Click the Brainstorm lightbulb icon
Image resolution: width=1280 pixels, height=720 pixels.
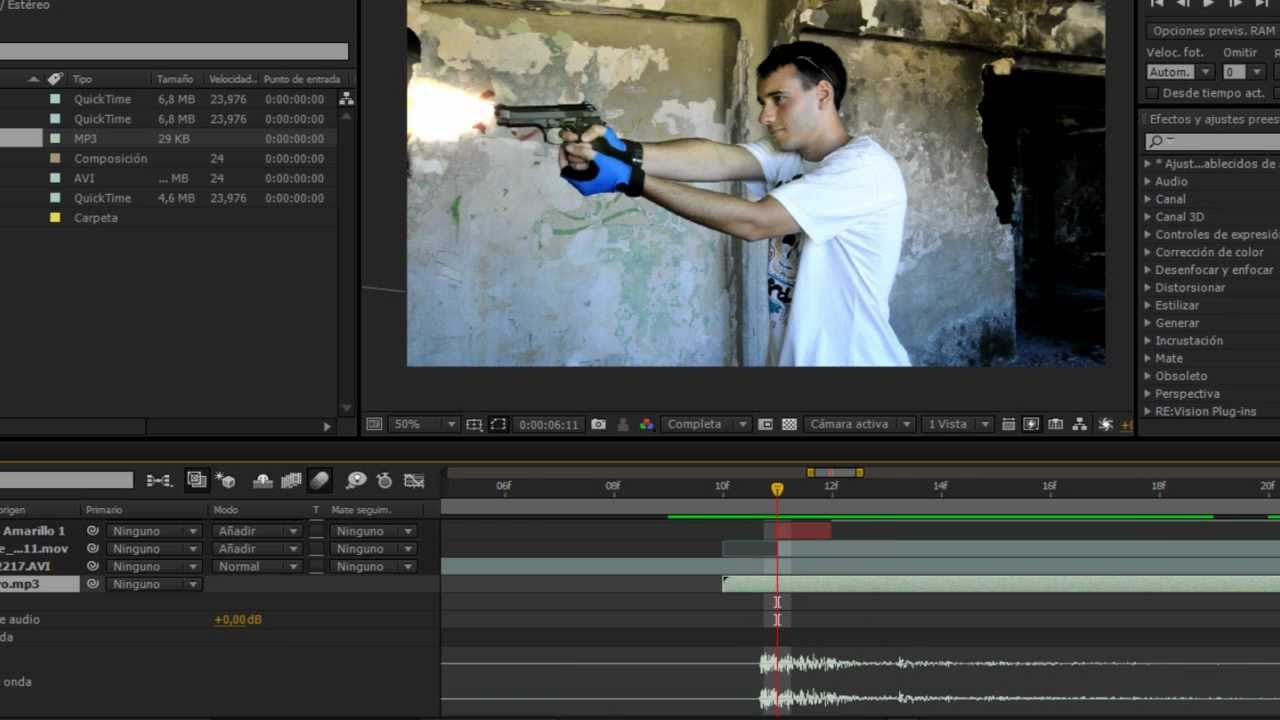(356, 481)
